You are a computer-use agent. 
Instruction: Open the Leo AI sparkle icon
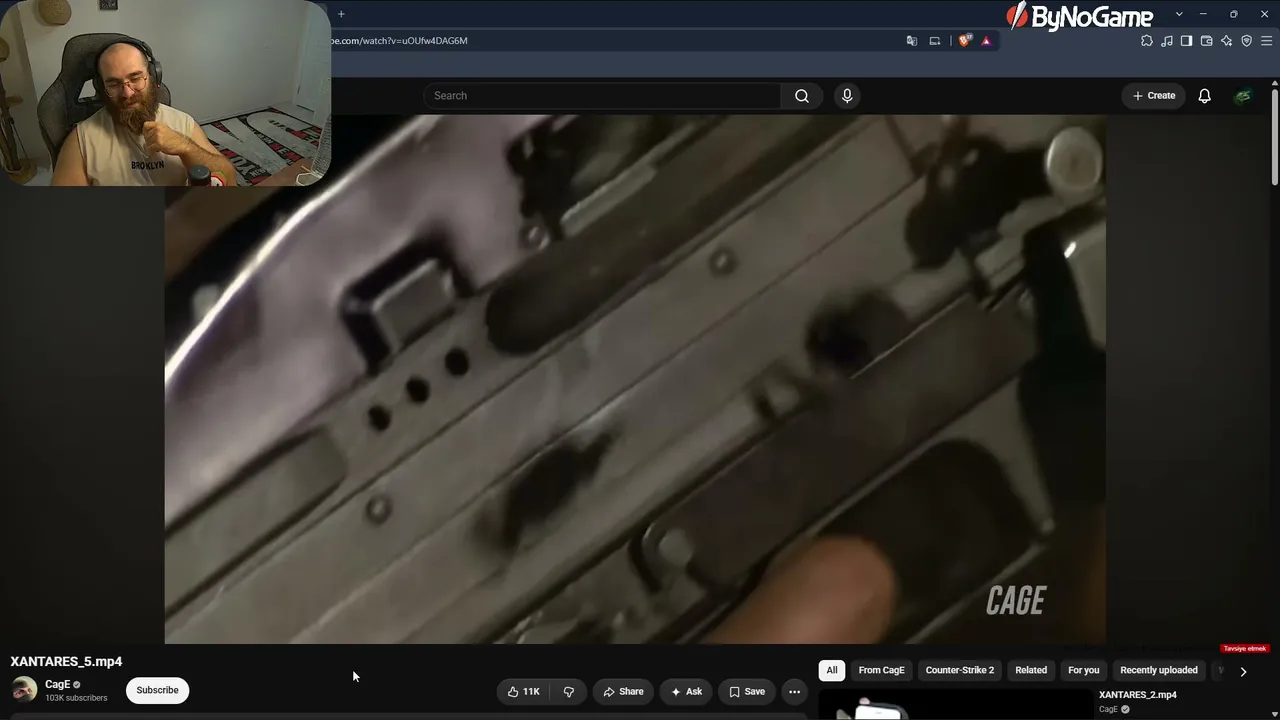[x=1227, y=41]
